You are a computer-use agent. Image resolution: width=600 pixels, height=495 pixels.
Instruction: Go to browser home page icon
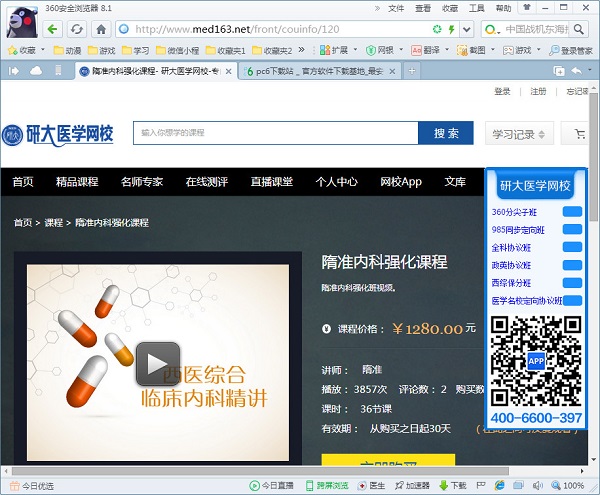click(x=101, y=29)
